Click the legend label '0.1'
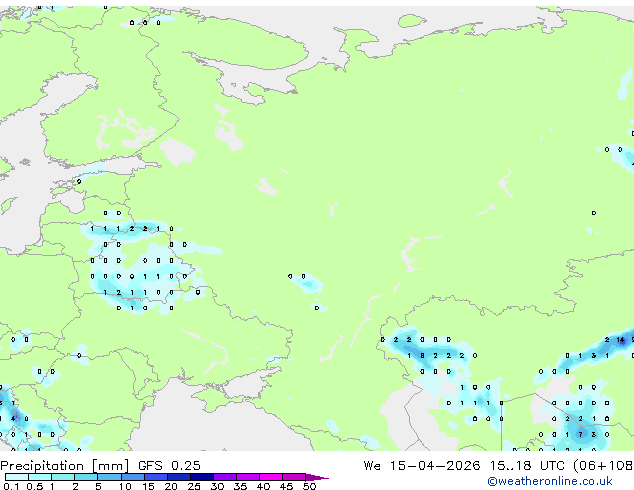Screen dimensions: 634x490 click(11, 486)
